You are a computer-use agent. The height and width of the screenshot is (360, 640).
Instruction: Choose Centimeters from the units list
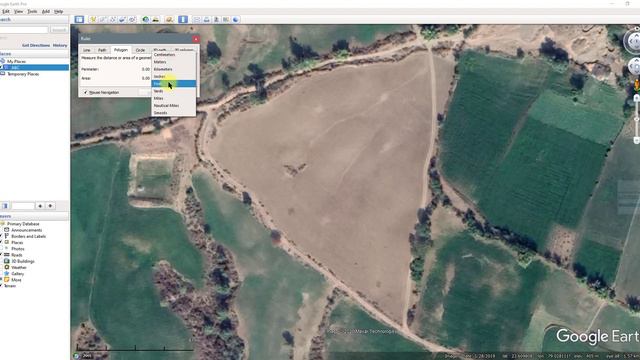173,55
